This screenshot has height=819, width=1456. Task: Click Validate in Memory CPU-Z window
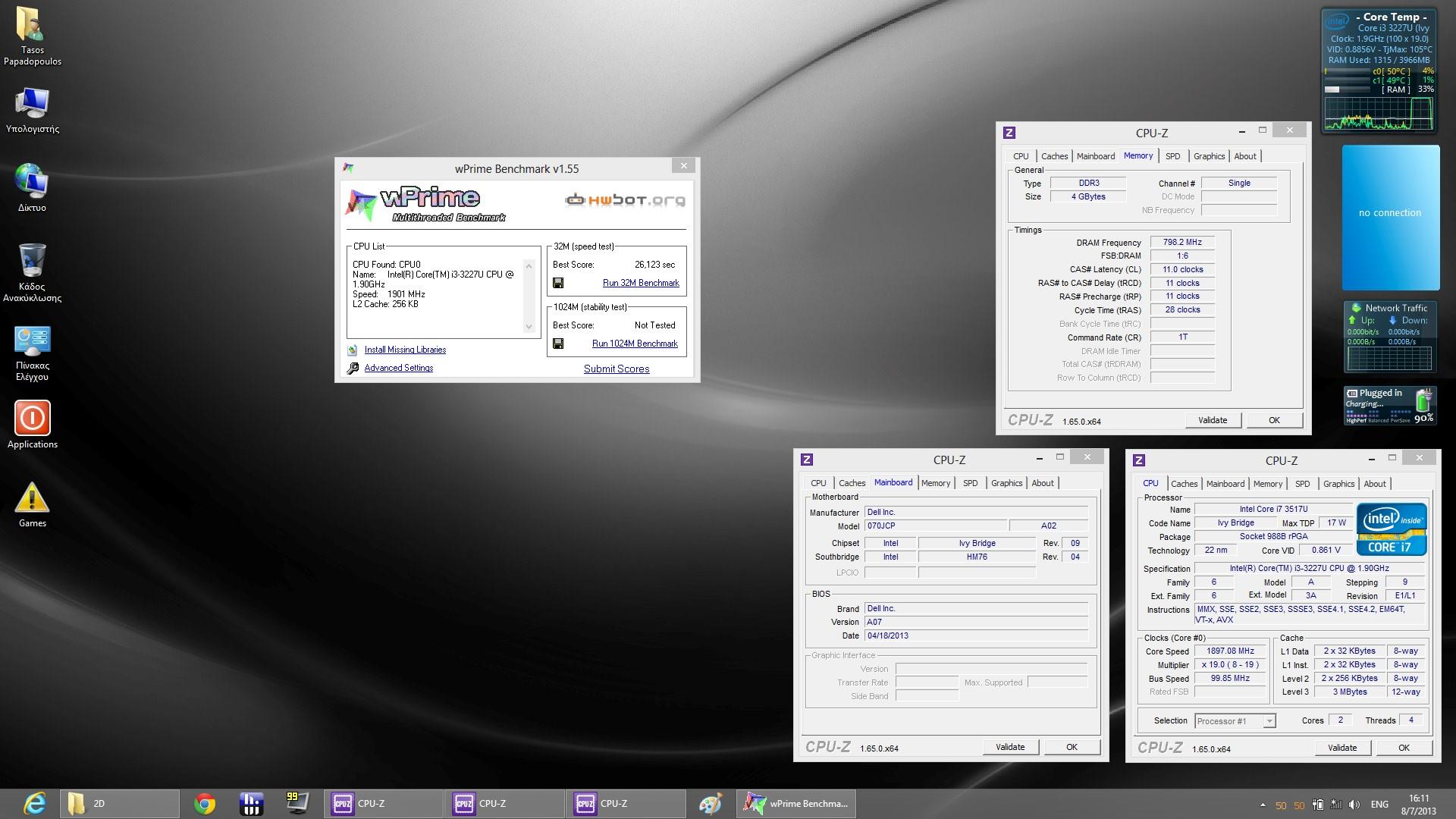(x=1213, y=420)
